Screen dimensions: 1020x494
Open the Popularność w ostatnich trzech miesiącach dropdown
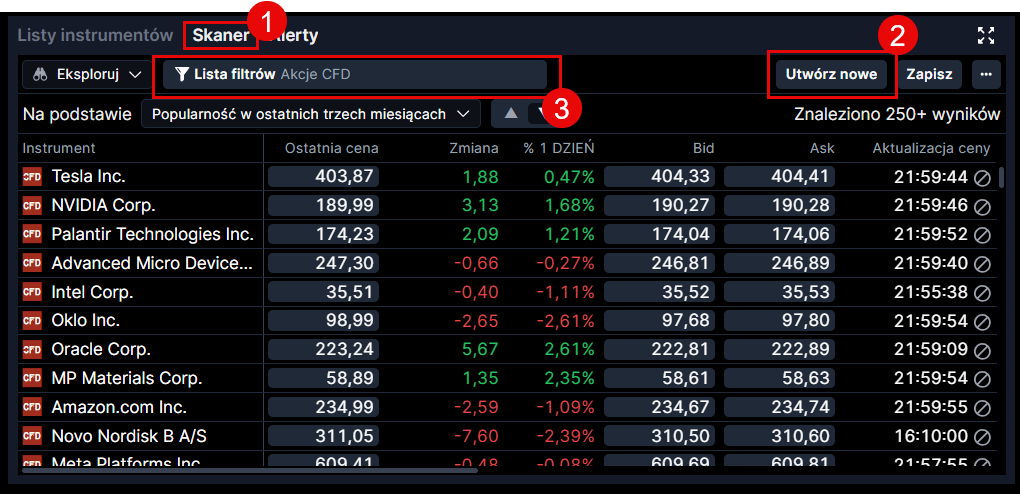pos(310,114)
